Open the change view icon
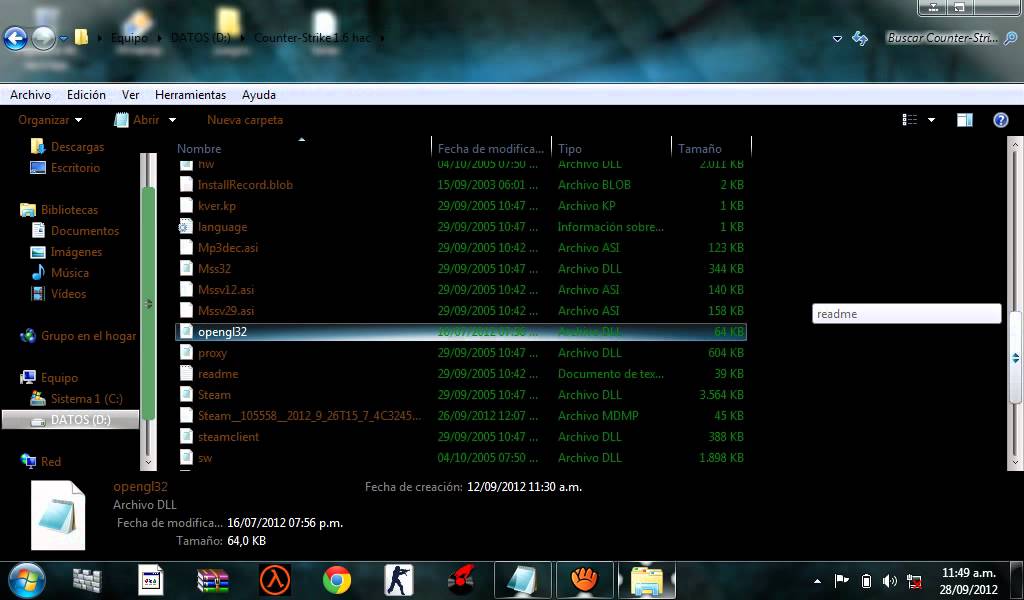The image size is (1024, 600). 910,119
